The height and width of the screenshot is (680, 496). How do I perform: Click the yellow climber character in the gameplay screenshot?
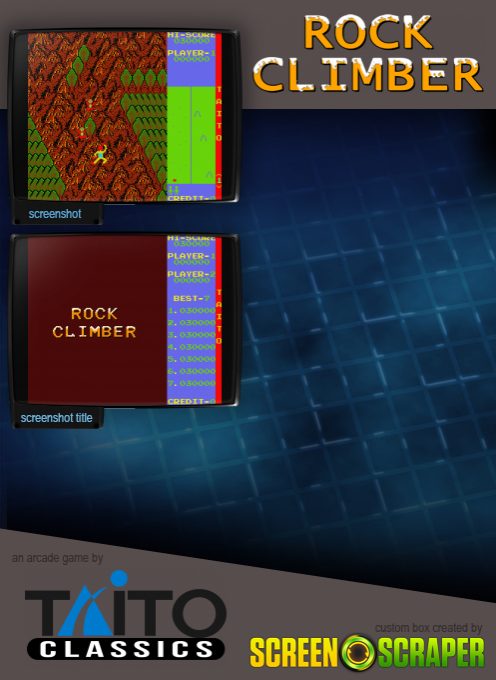(100, 154)
